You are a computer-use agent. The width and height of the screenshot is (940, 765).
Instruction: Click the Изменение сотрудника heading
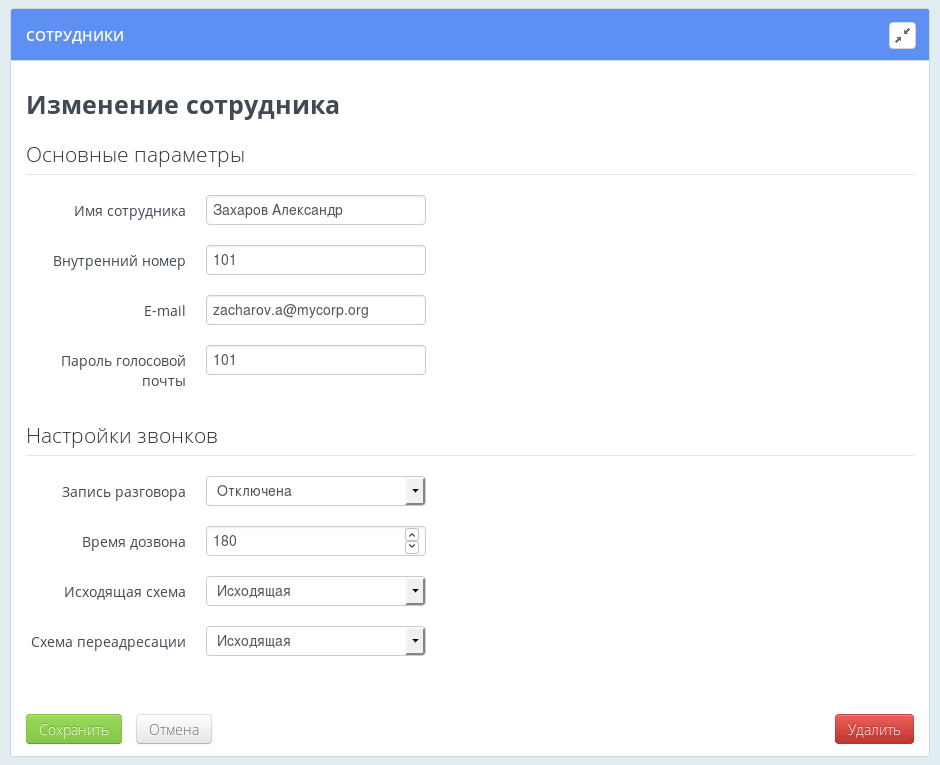(183, 104)
